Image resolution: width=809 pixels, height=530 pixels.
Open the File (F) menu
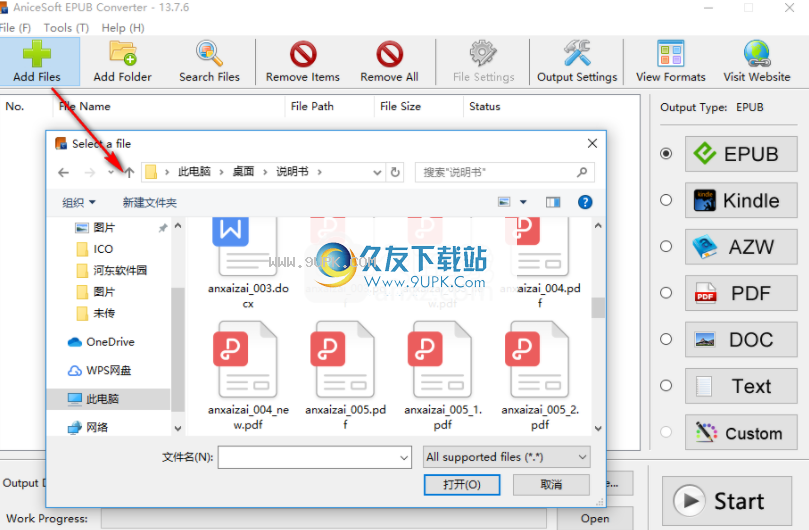coord(15,28)
